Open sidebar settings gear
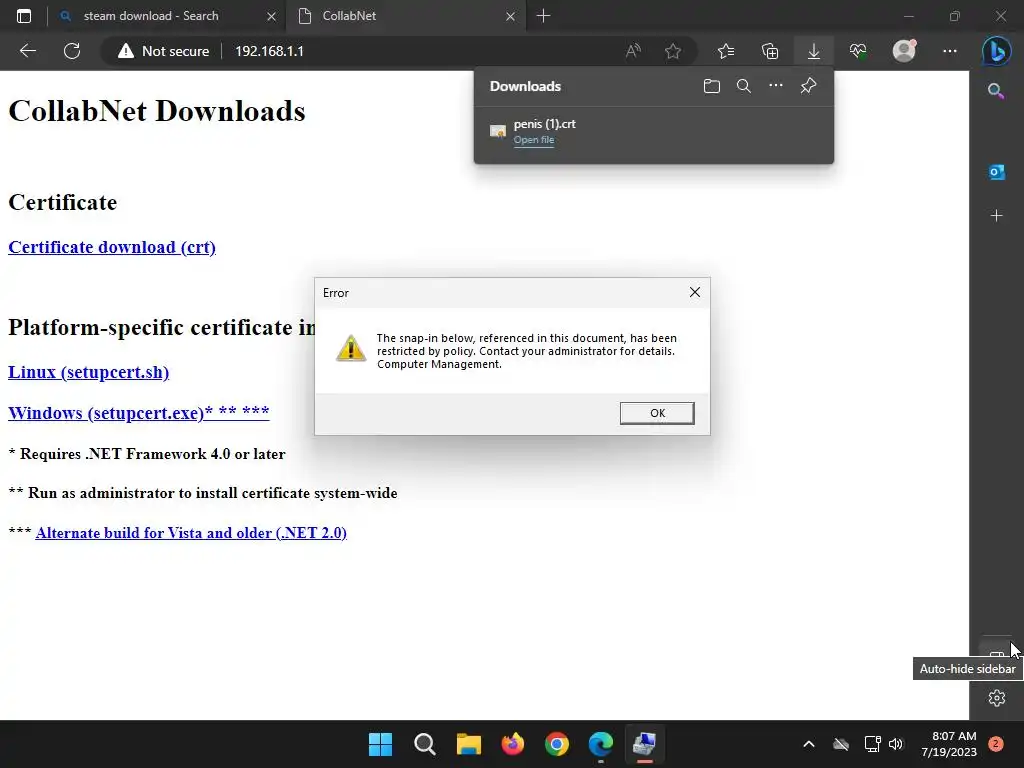The image size is (1024, 768). (997, 698)
